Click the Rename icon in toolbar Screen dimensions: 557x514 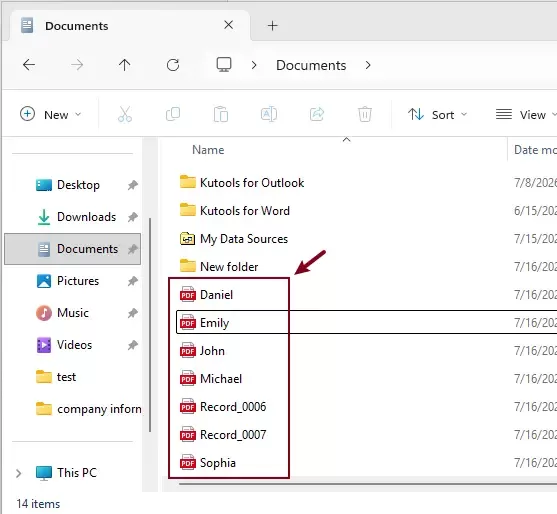pos(269,114)
